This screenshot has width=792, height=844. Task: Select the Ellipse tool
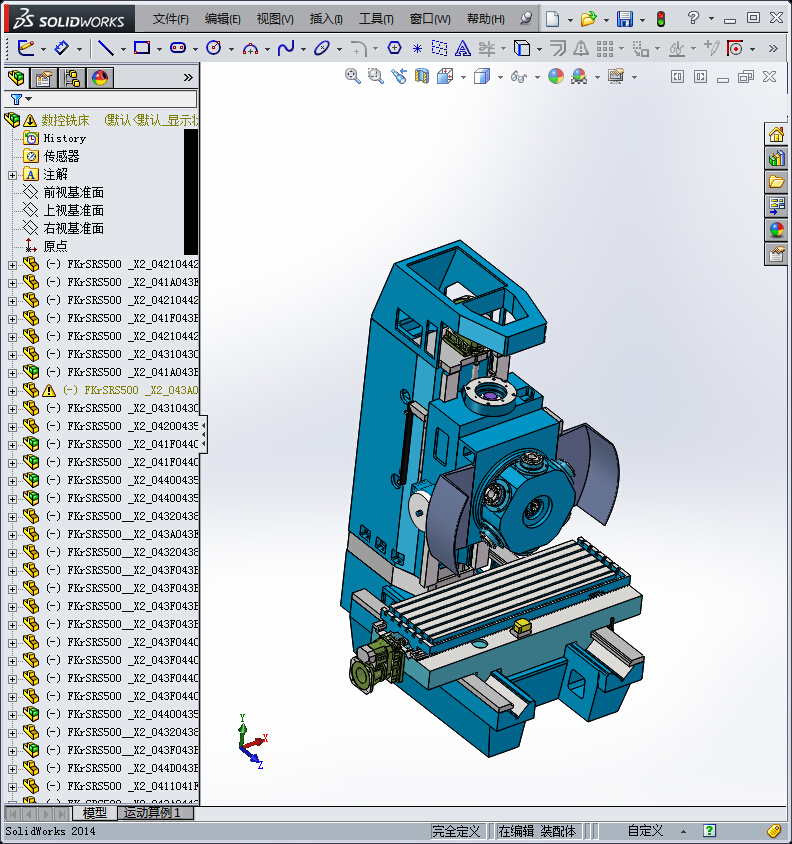pos(321,48)
